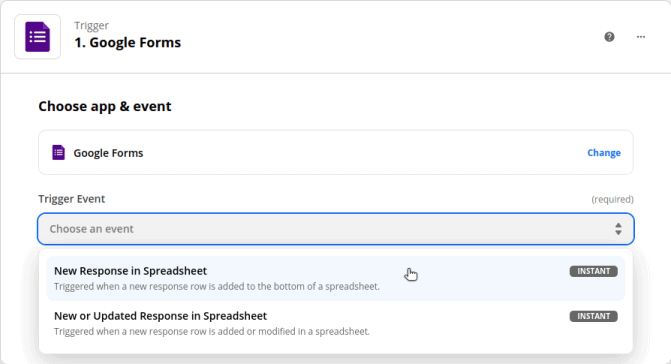The height and width of the screenshot is (364, 671).
Task: Click the Google Forms app name field
Action: pyautogui.click(x=336, y=153)
